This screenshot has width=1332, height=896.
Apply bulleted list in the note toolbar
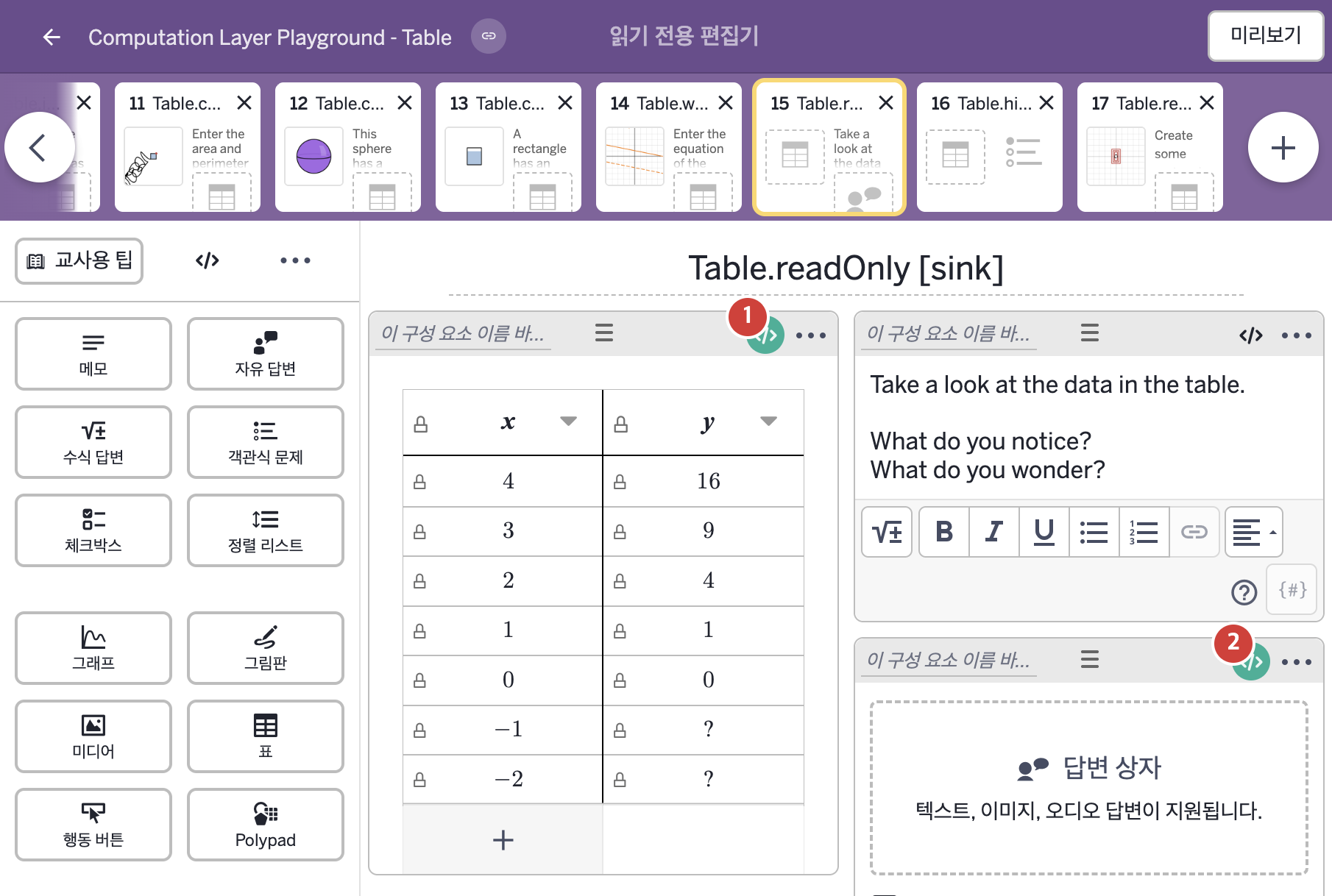tap(1094, 531)
